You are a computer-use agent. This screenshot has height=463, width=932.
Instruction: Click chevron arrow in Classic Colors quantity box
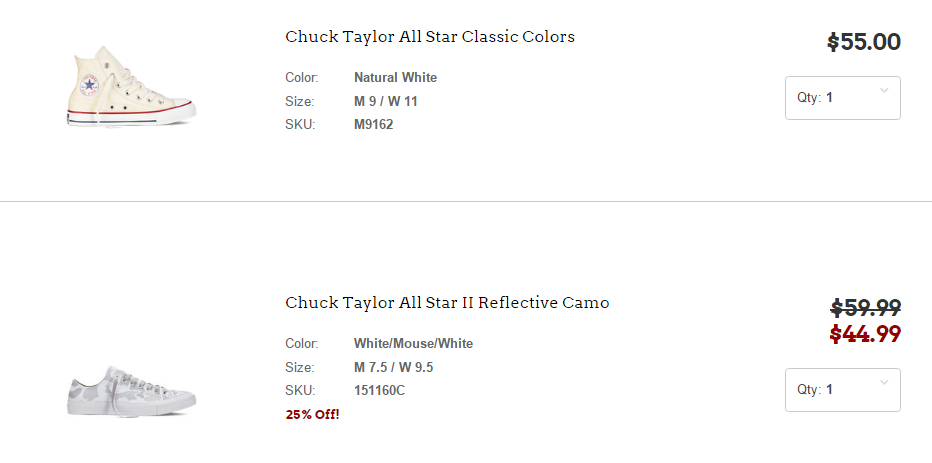point(884,91)
